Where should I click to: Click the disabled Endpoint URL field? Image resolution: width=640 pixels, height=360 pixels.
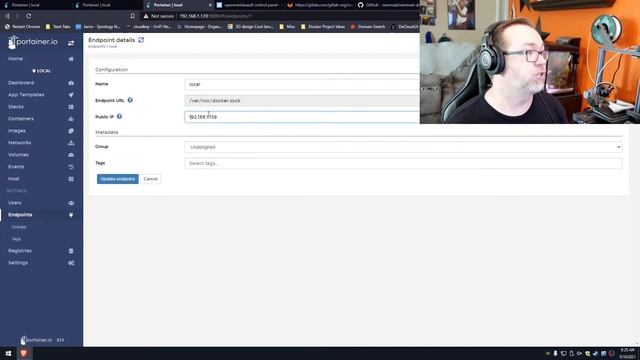pos(302,100)
